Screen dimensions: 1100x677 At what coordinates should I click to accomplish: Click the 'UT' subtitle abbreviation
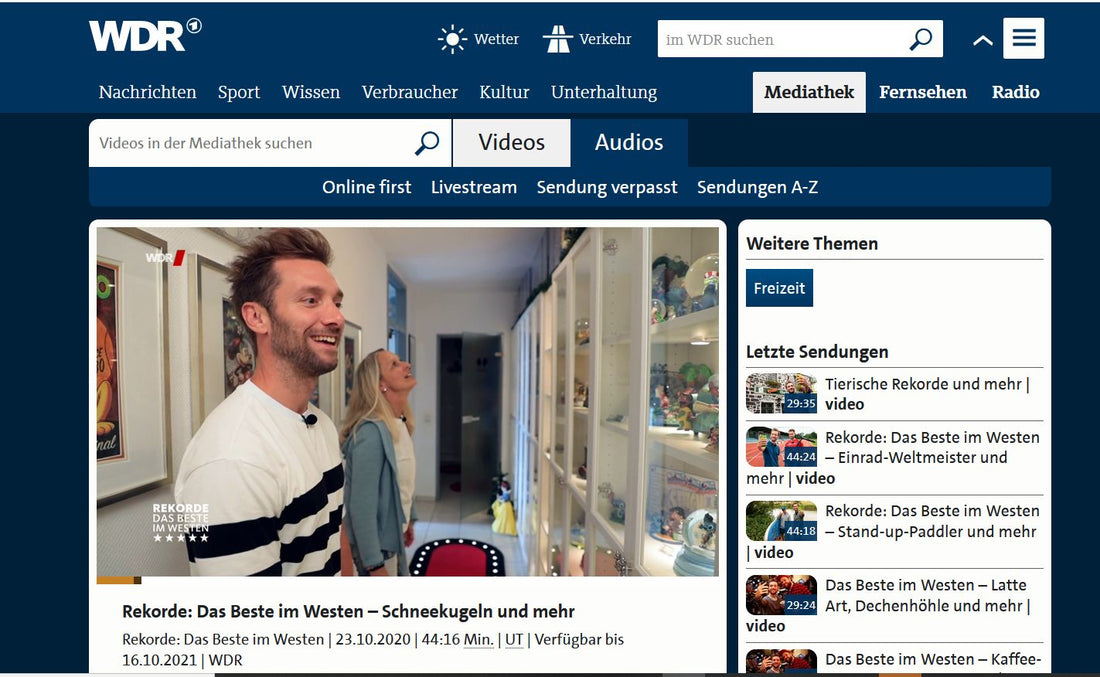(514, 640)
